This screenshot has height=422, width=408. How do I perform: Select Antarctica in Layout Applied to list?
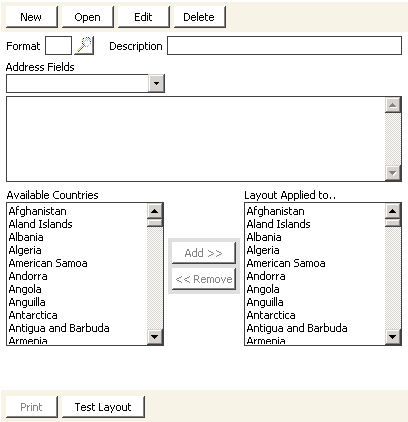(315, 315)
